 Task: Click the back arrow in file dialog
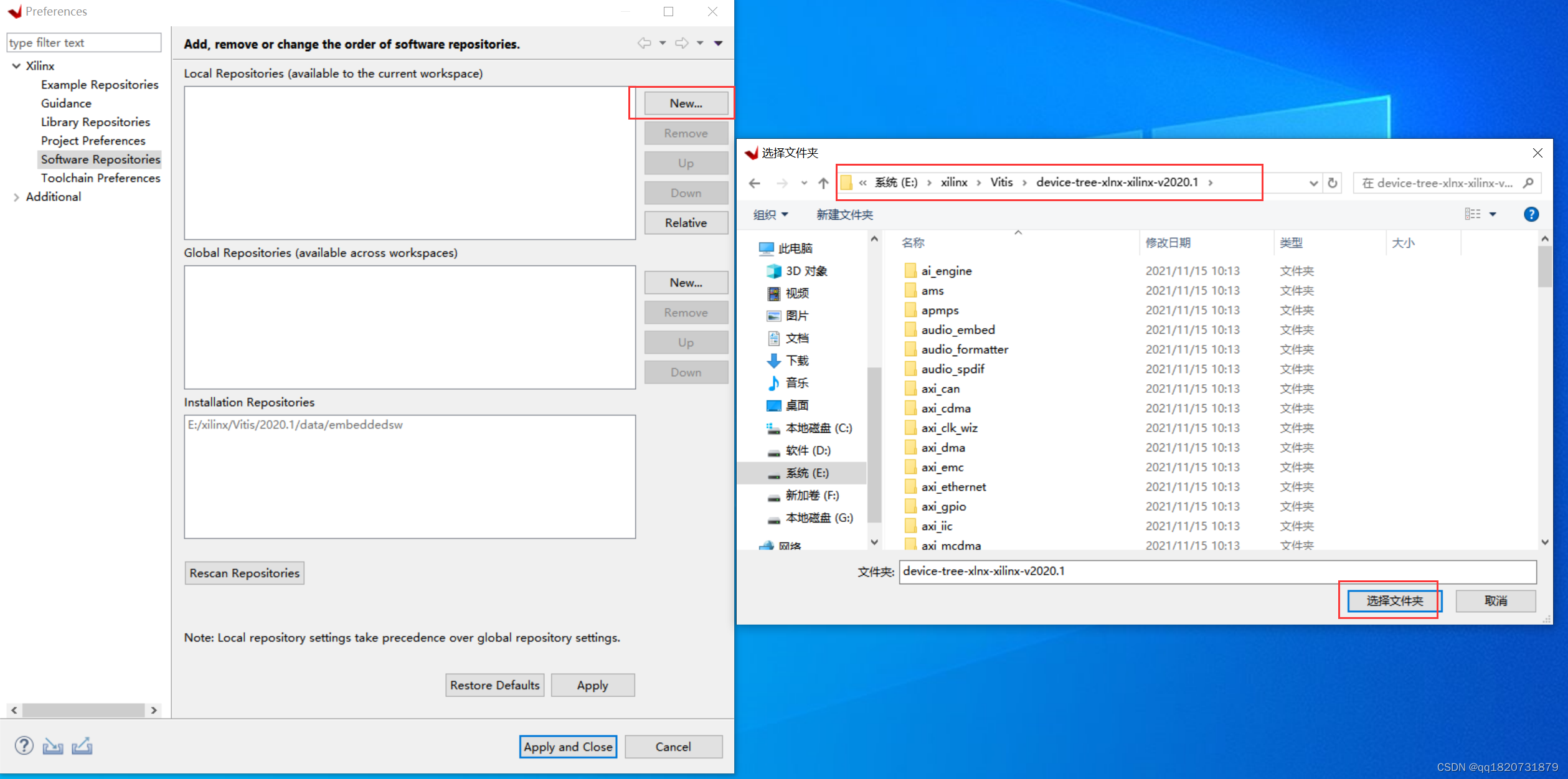(755, 183)
